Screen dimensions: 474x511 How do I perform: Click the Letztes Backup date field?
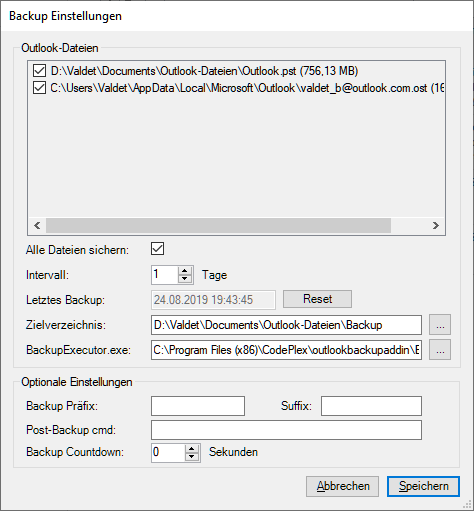(x=213, y=300)
